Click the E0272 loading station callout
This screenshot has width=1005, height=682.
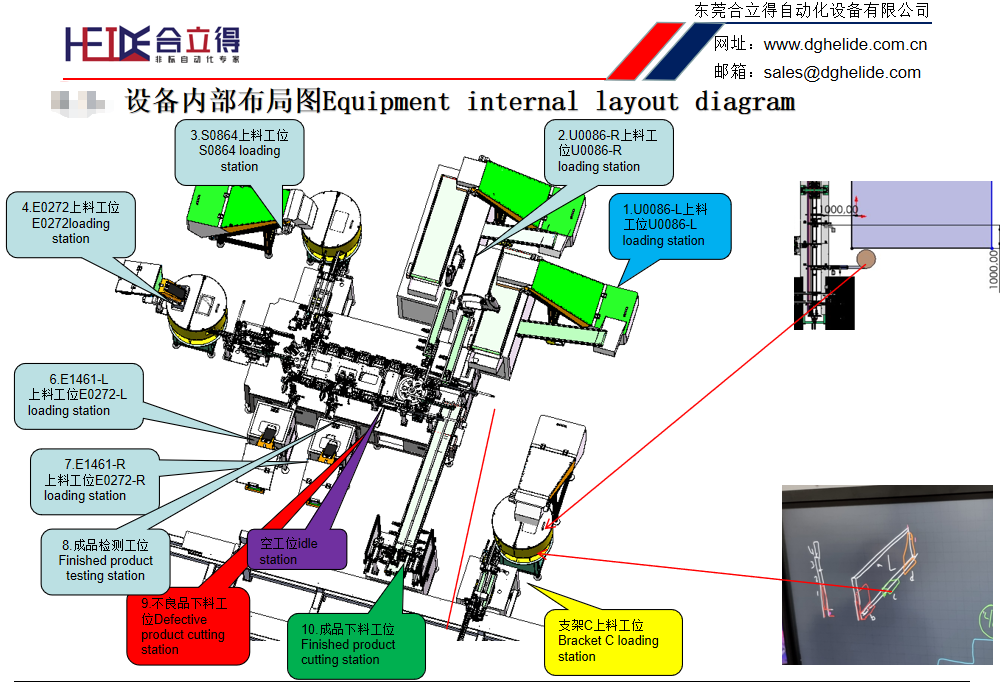point(71,223)
